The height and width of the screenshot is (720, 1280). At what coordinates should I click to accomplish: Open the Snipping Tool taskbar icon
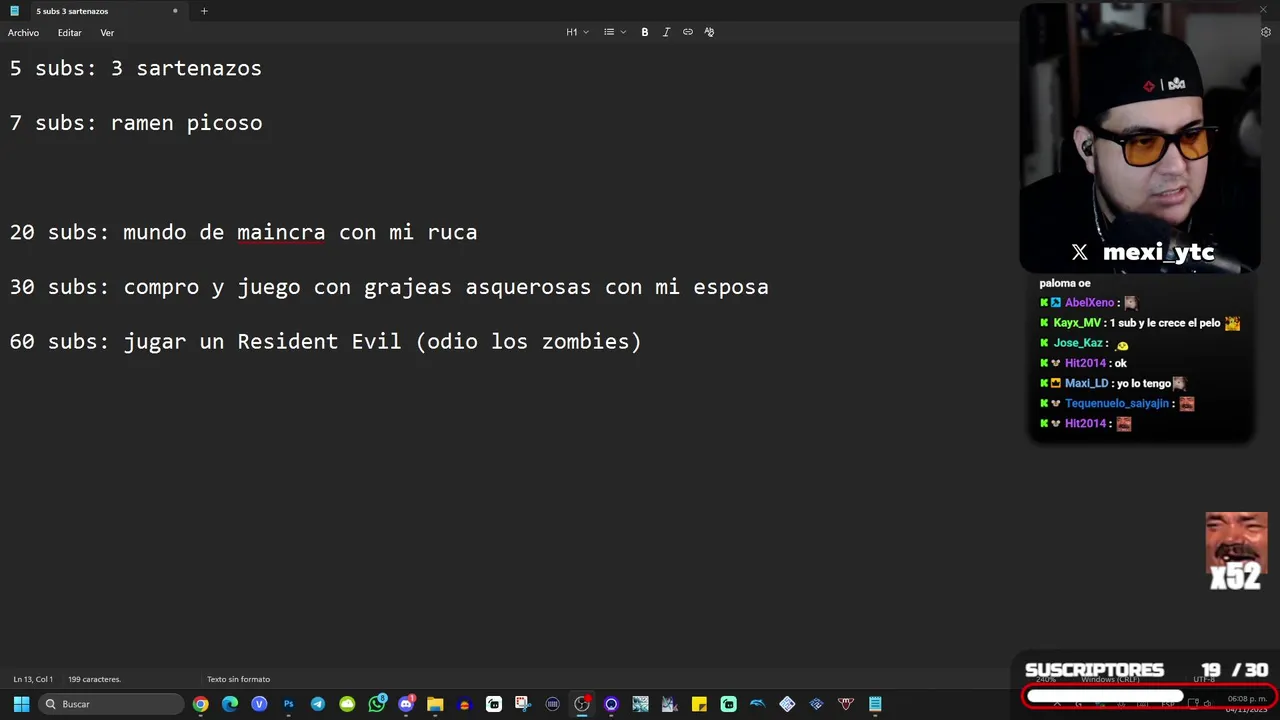click(523, 704)
